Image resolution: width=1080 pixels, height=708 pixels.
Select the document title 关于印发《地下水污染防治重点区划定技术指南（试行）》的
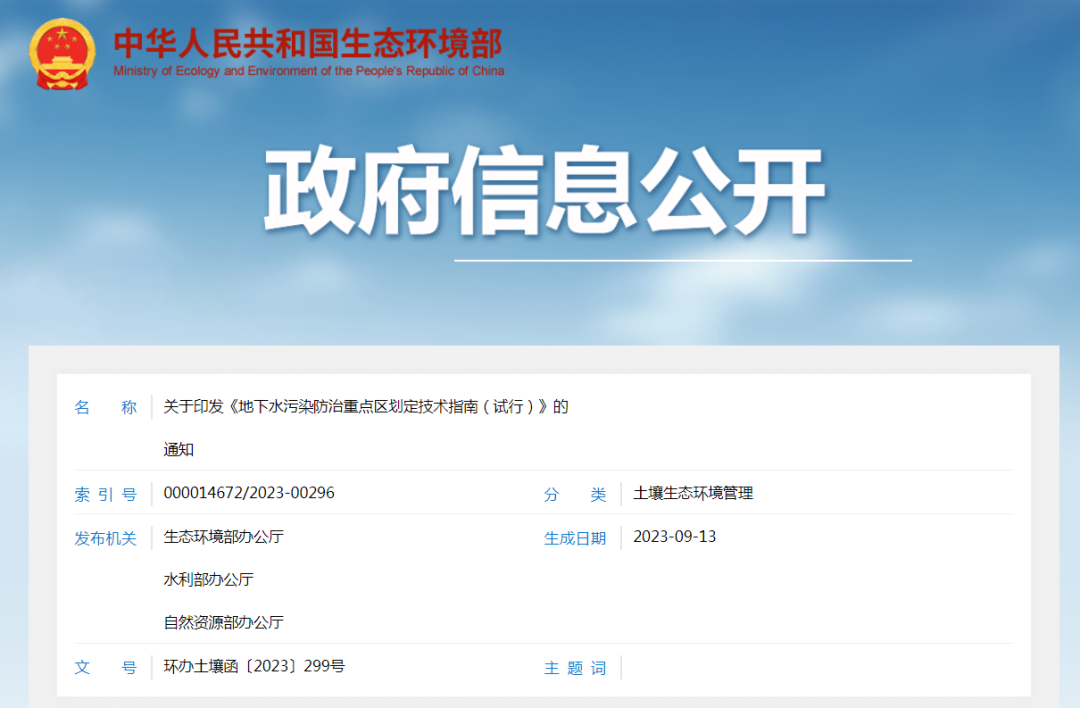pyautogui.click(x=366, y=407)
